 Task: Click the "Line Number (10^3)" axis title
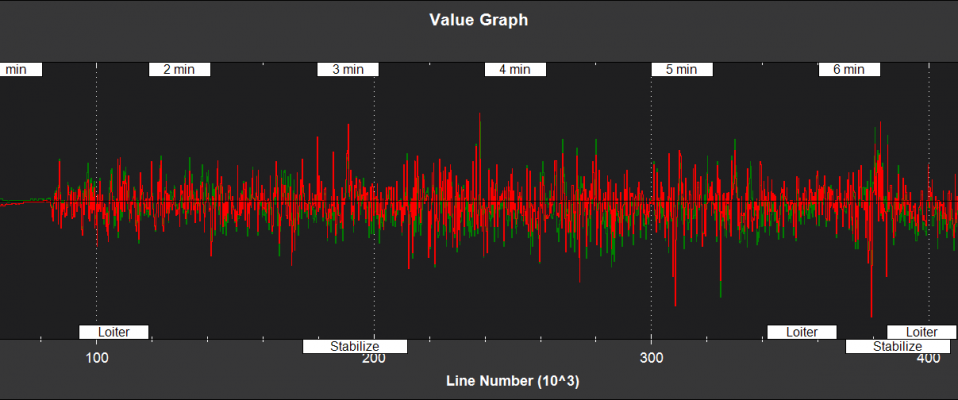coord(513,381)
